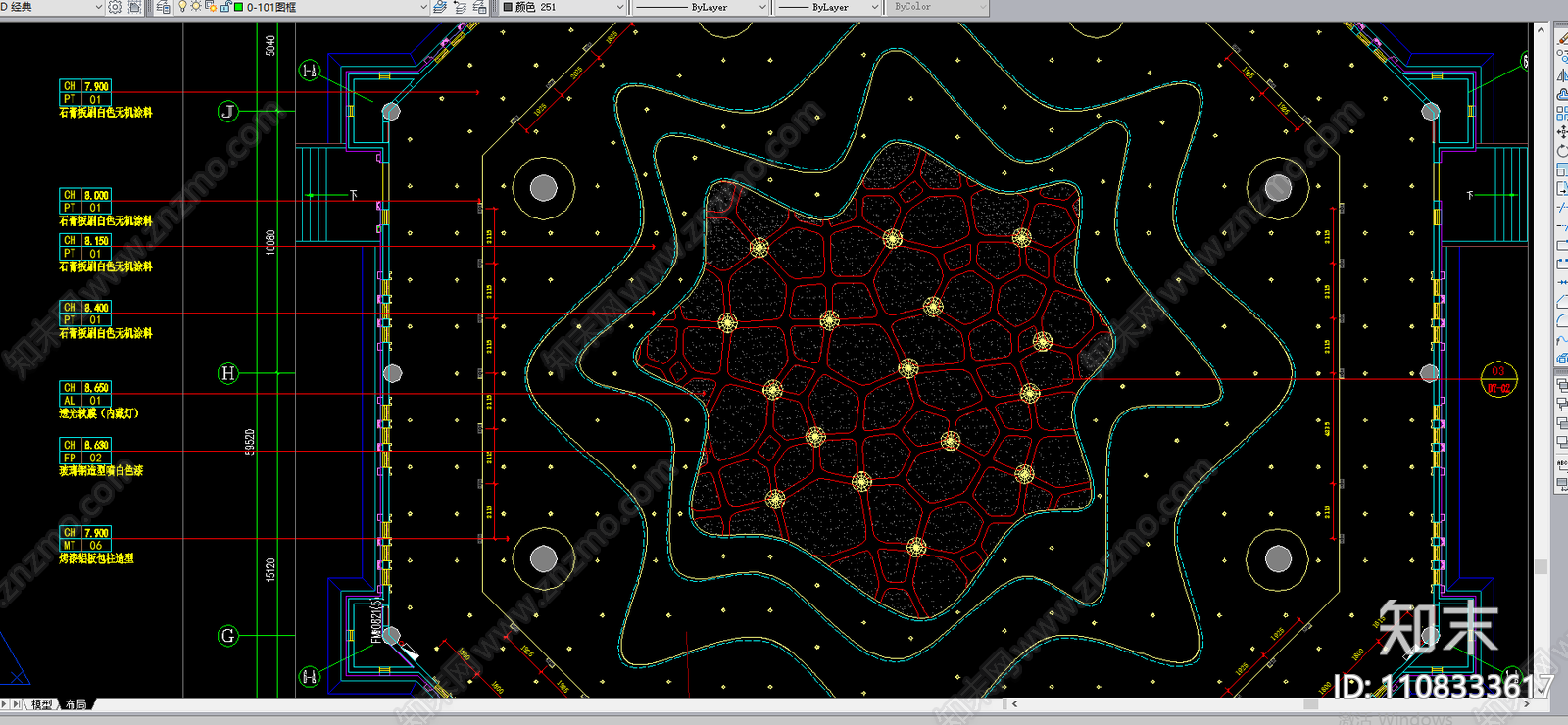Select the Trim tool
Screen dimensions: 1568x725
[x=1561, y=207]
